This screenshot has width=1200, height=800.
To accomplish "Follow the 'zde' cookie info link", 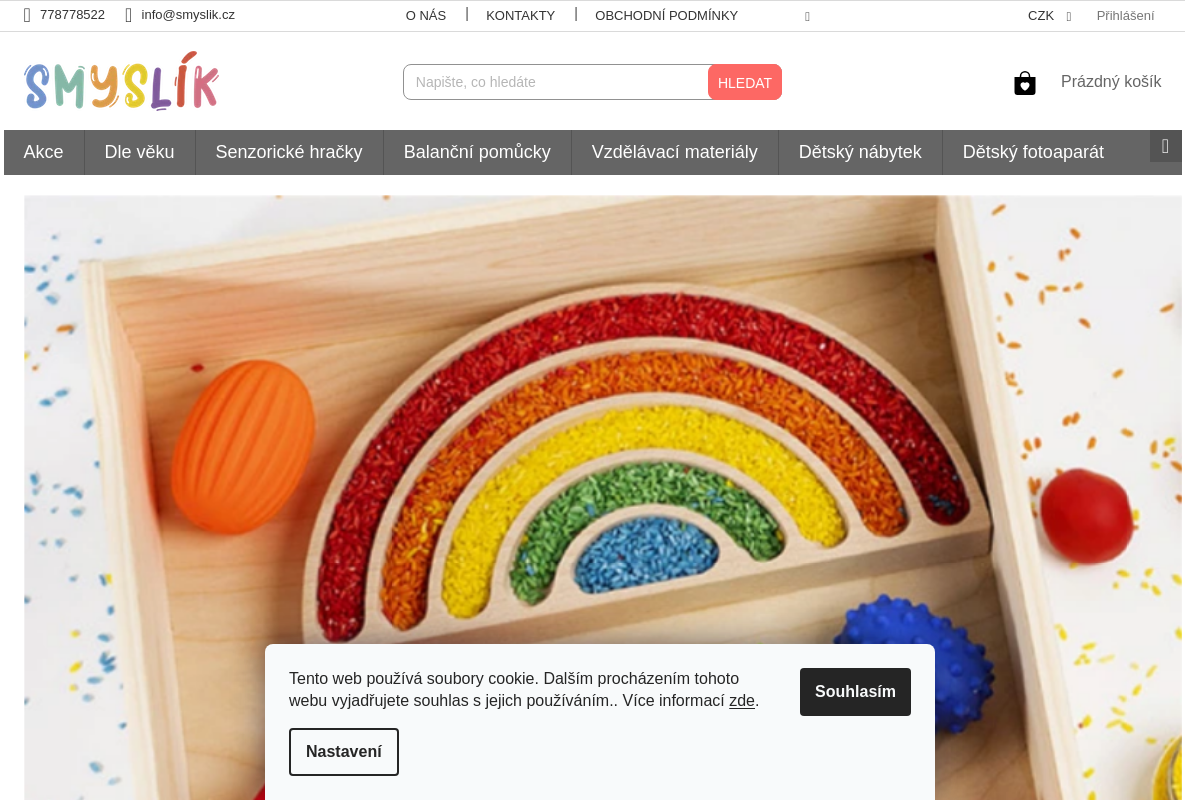I will click(742, 701).
